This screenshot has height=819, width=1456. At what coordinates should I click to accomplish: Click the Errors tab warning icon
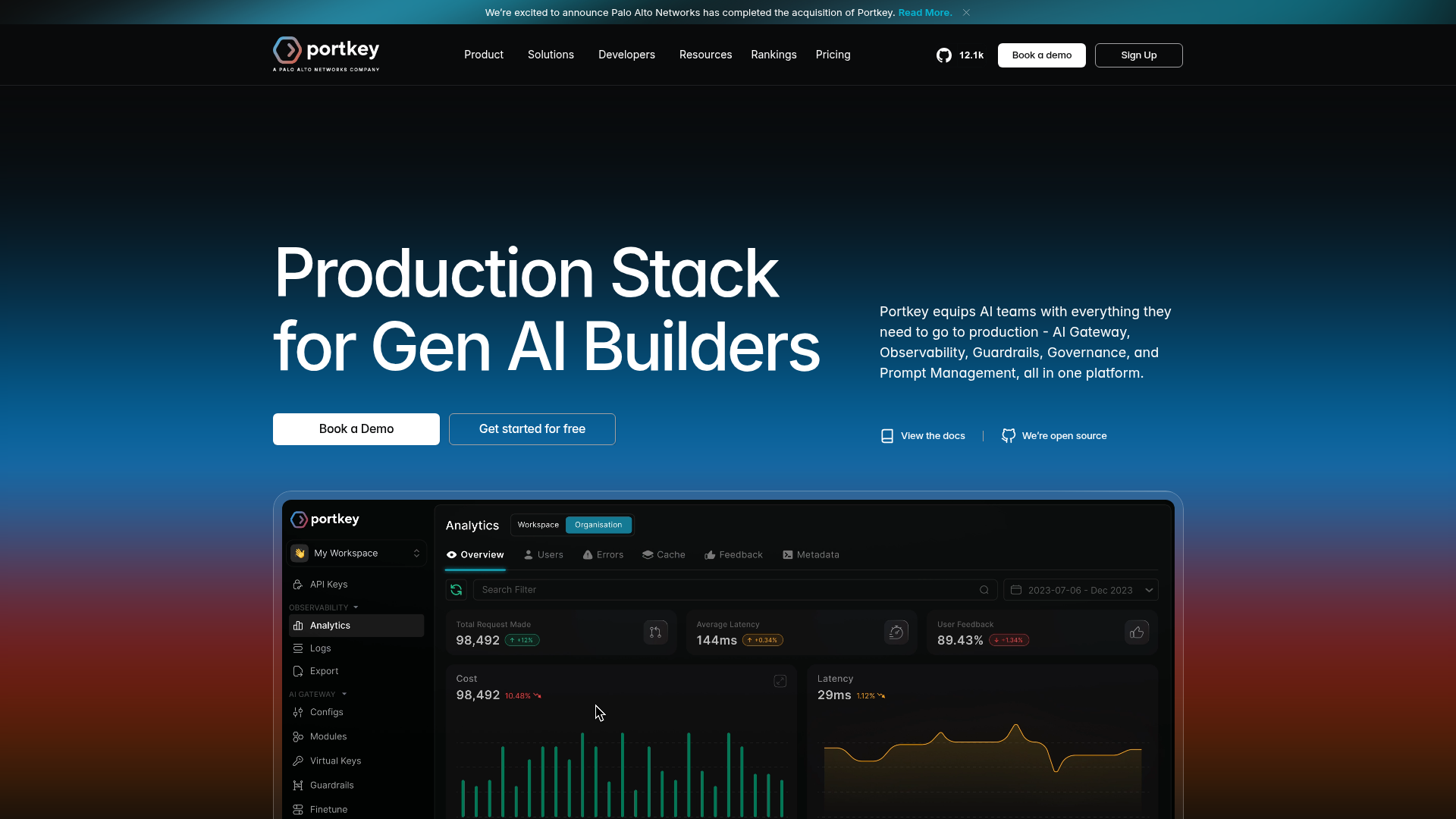[588, 555]
